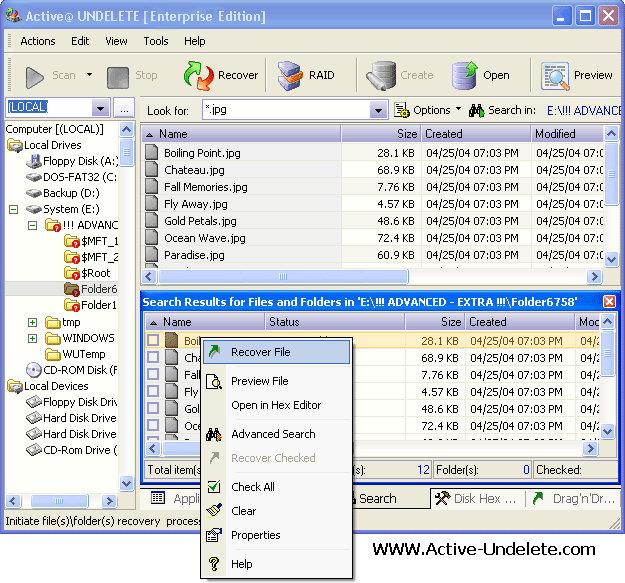Click the Create disk image icon
625x583 pixels.
pyautogui.click(x=381, y=75)
